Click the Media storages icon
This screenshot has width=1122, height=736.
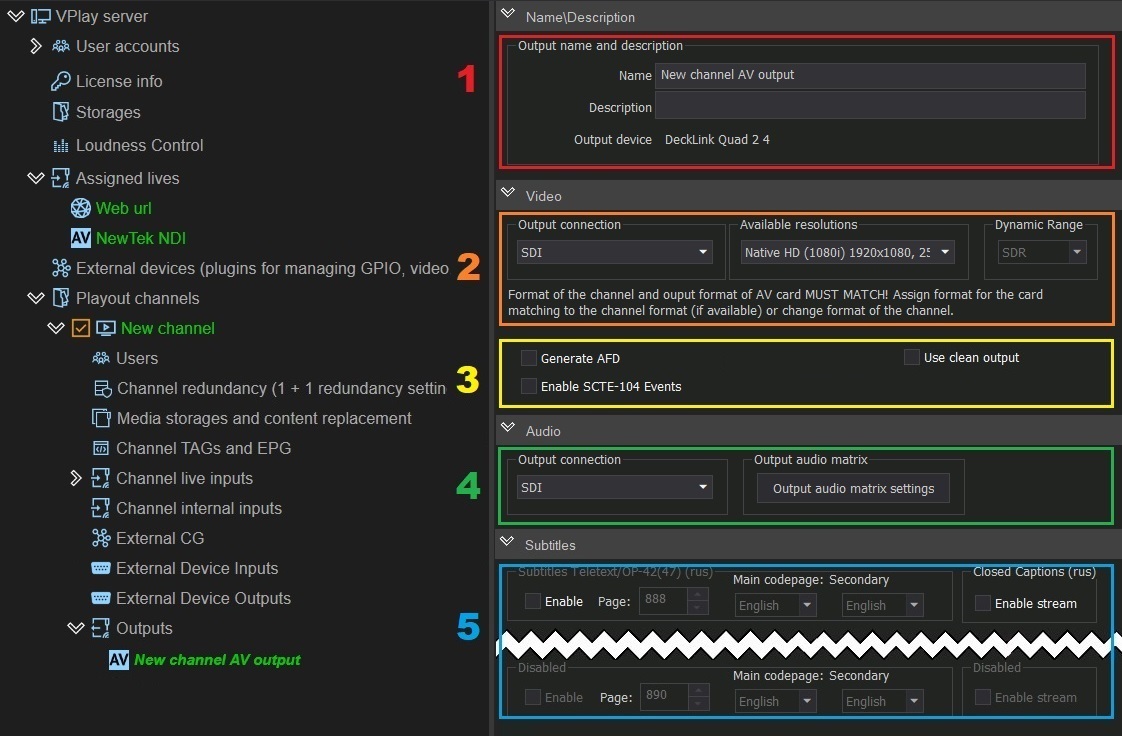click(x=101, y=418)
